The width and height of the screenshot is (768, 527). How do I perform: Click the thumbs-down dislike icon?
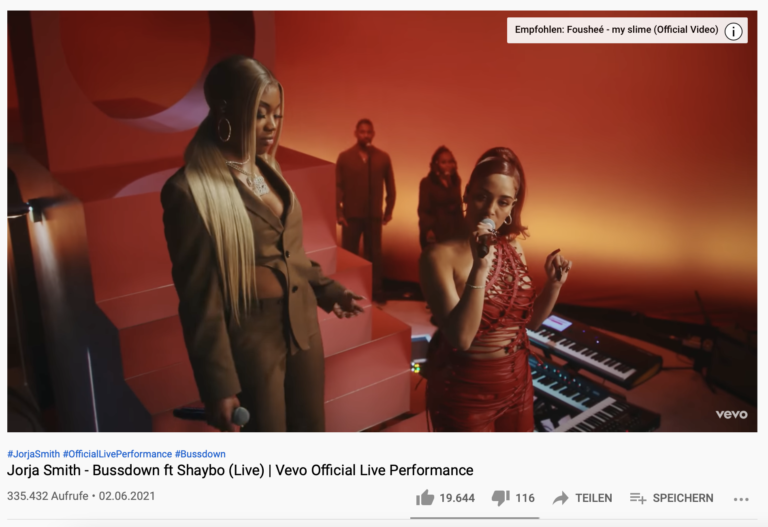[501, 498]
